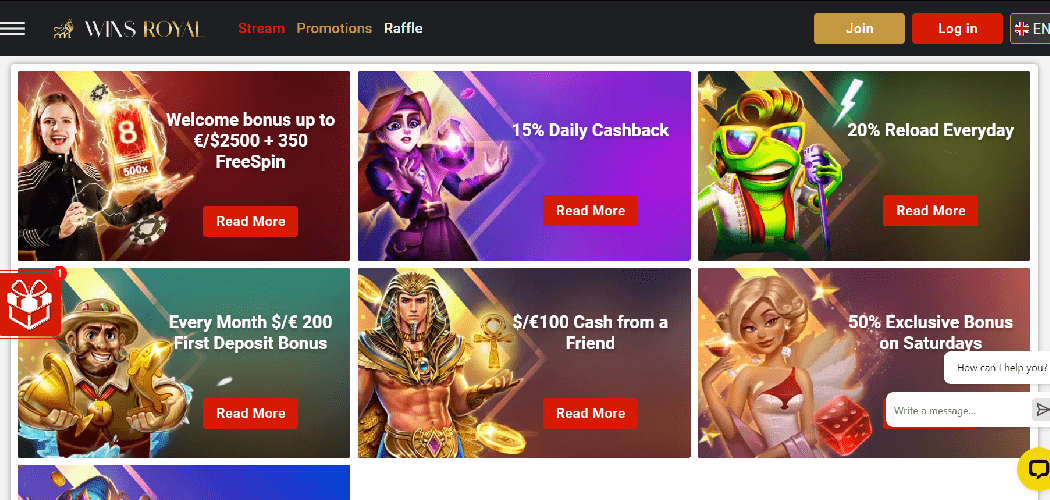Open the red gift box notification icon
This screenshot has height=500, width=1050.
click(x=30, y=303)
